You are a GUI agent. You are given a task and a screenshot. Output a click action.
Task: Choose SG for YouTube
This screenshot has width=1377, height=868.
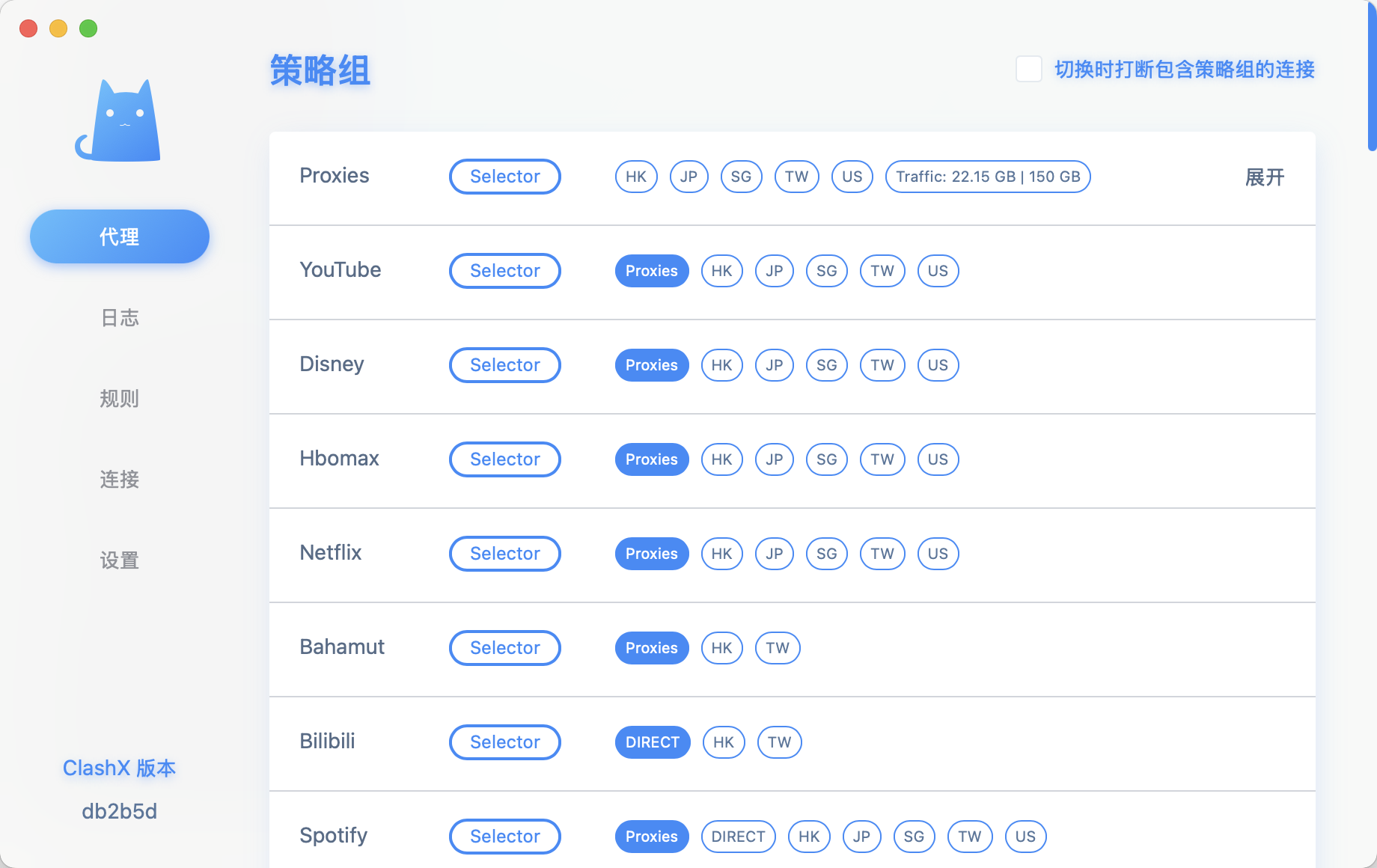[x=827, y=271]
